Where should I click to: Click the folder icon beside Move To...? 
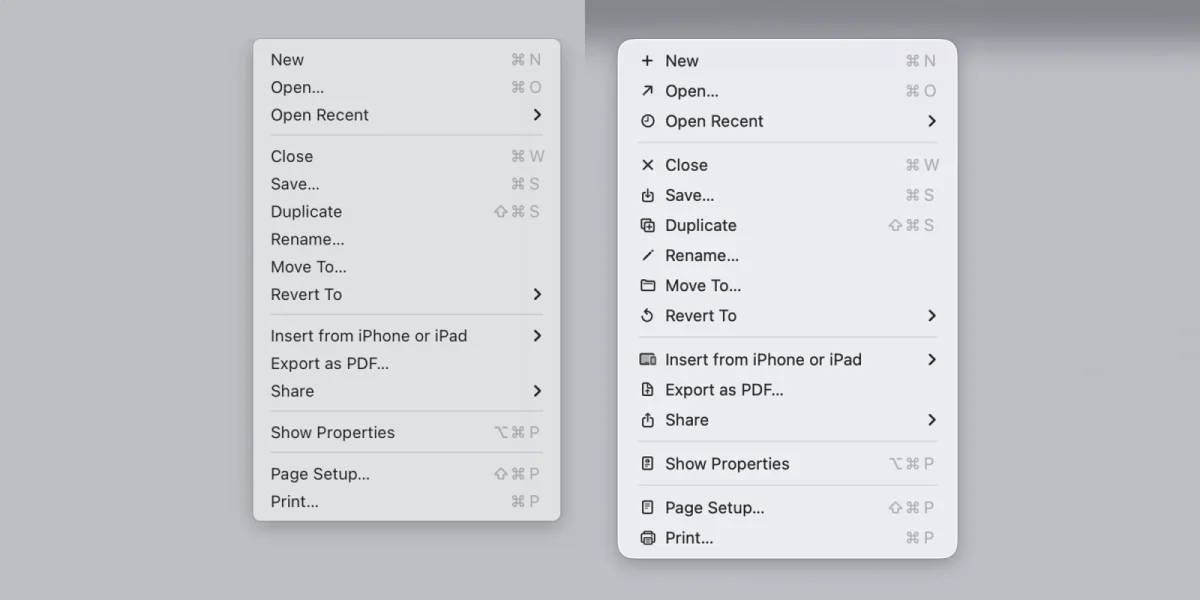click(648, 285)
